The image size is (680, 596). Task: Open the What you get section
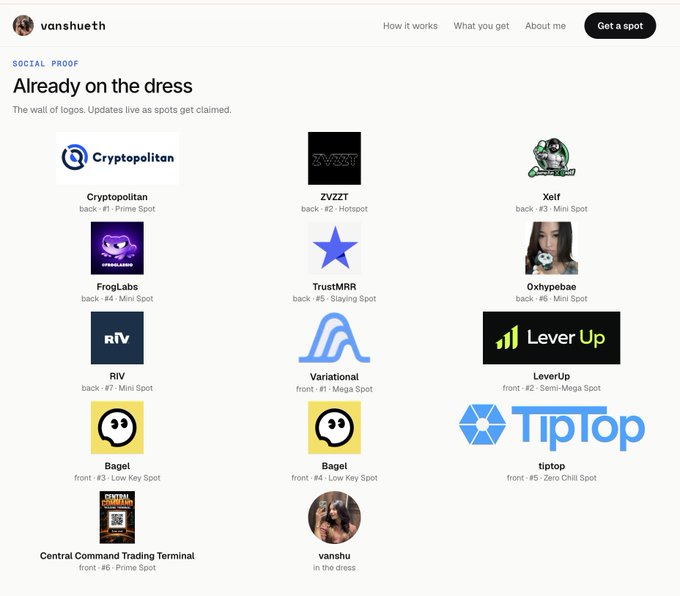(481, 26)
